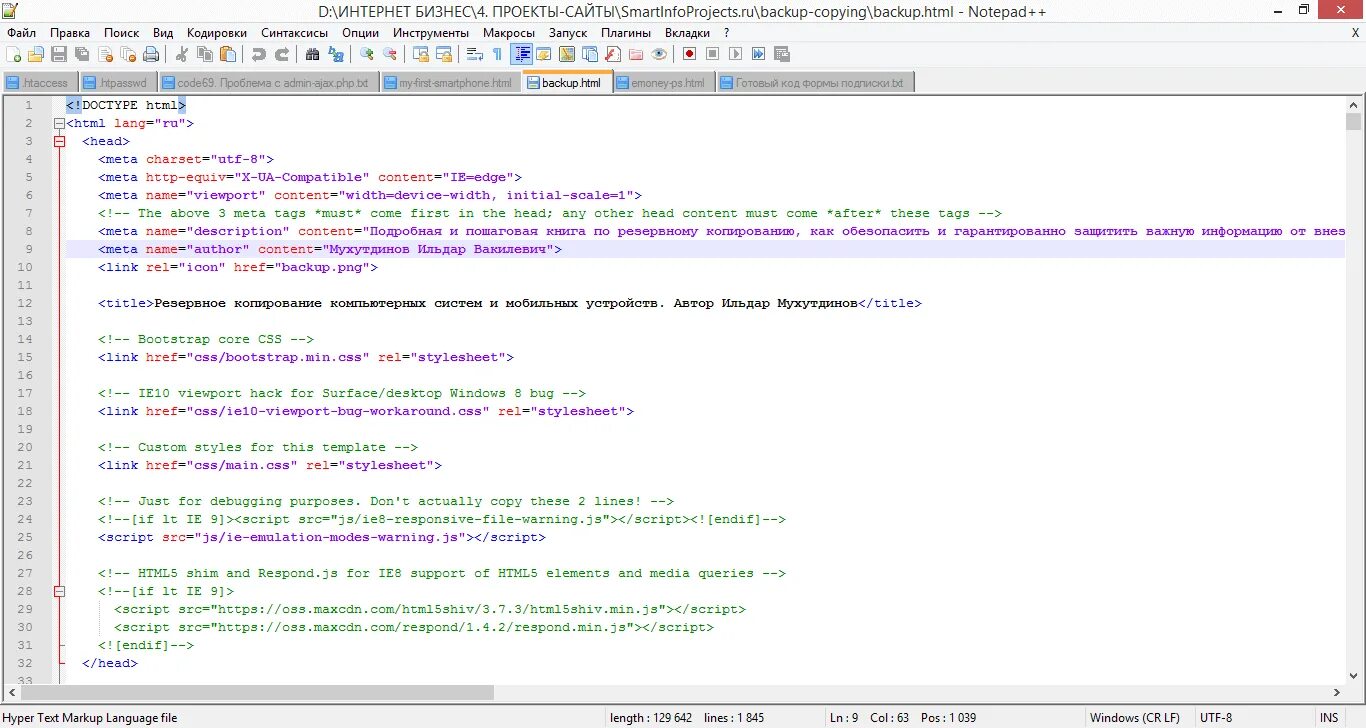Image resolution: width=1366 pixels, height=728 pixels.
Task: Switch to code69 admin-ajax.php.txt tab
Action: [267, 83]
